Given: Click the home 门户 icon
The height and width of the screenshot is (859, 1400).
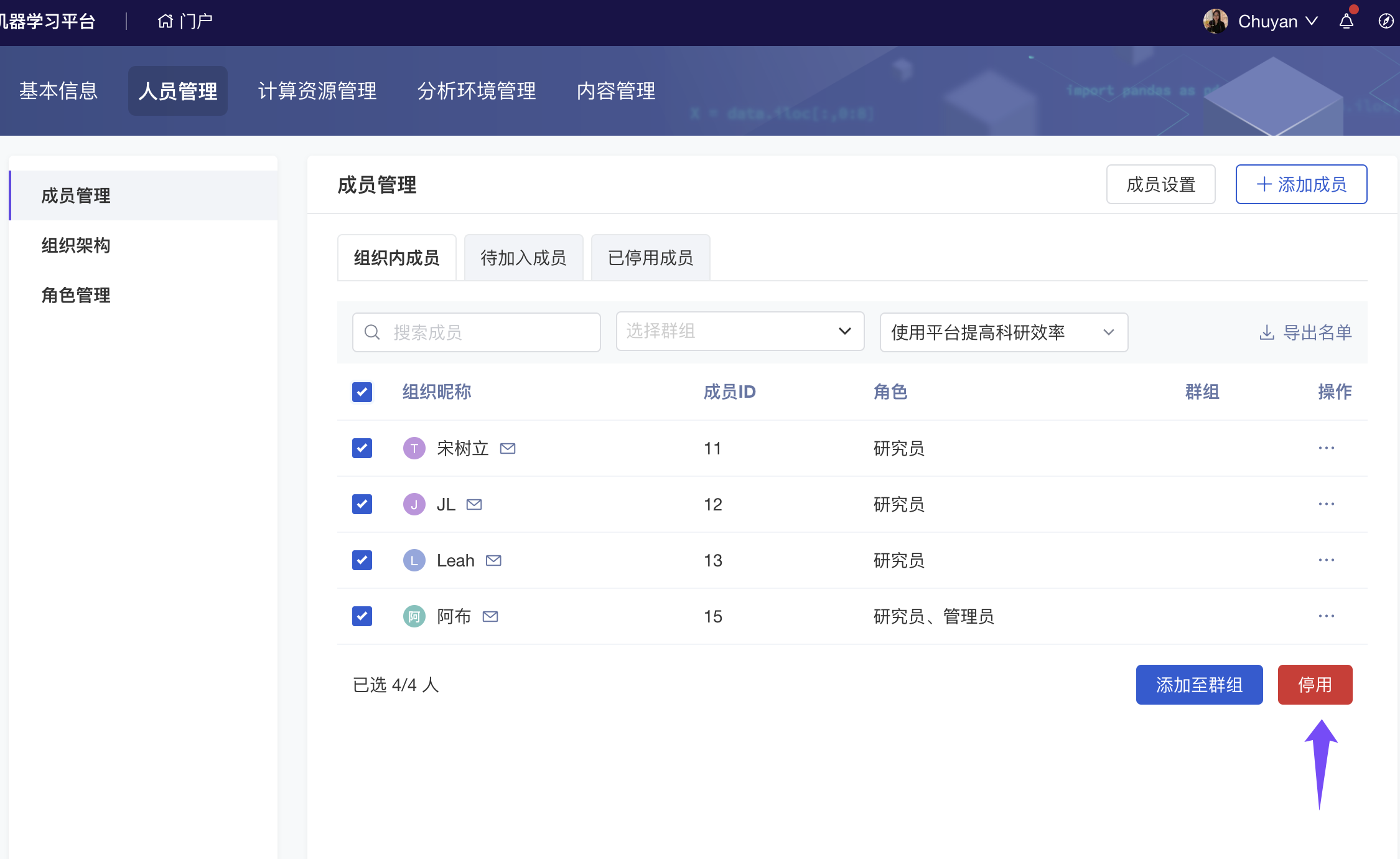Looking at the screenshot, I should [165, 22].
